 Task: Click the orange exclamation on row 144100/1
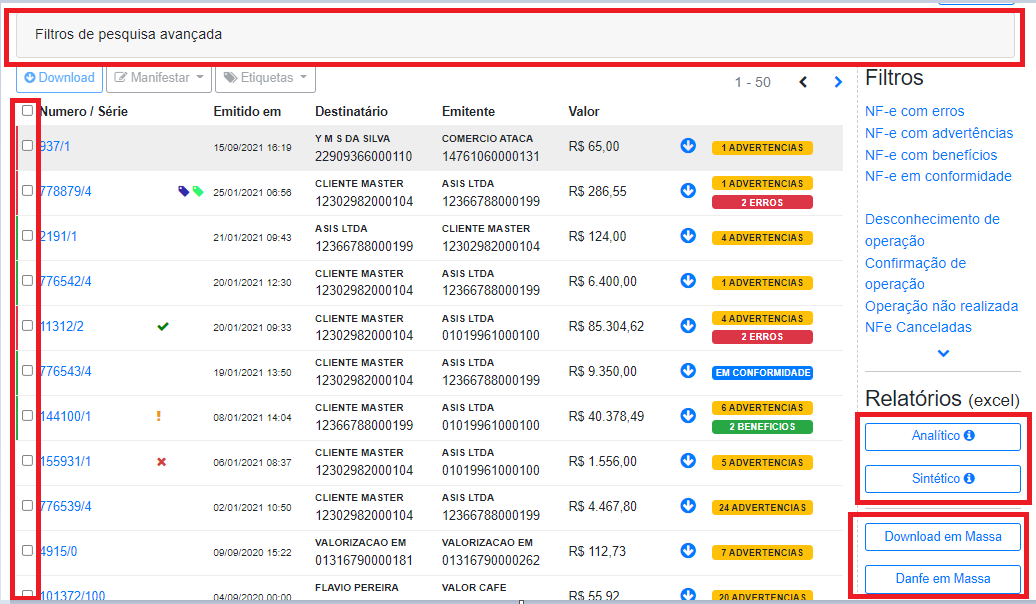159,416
